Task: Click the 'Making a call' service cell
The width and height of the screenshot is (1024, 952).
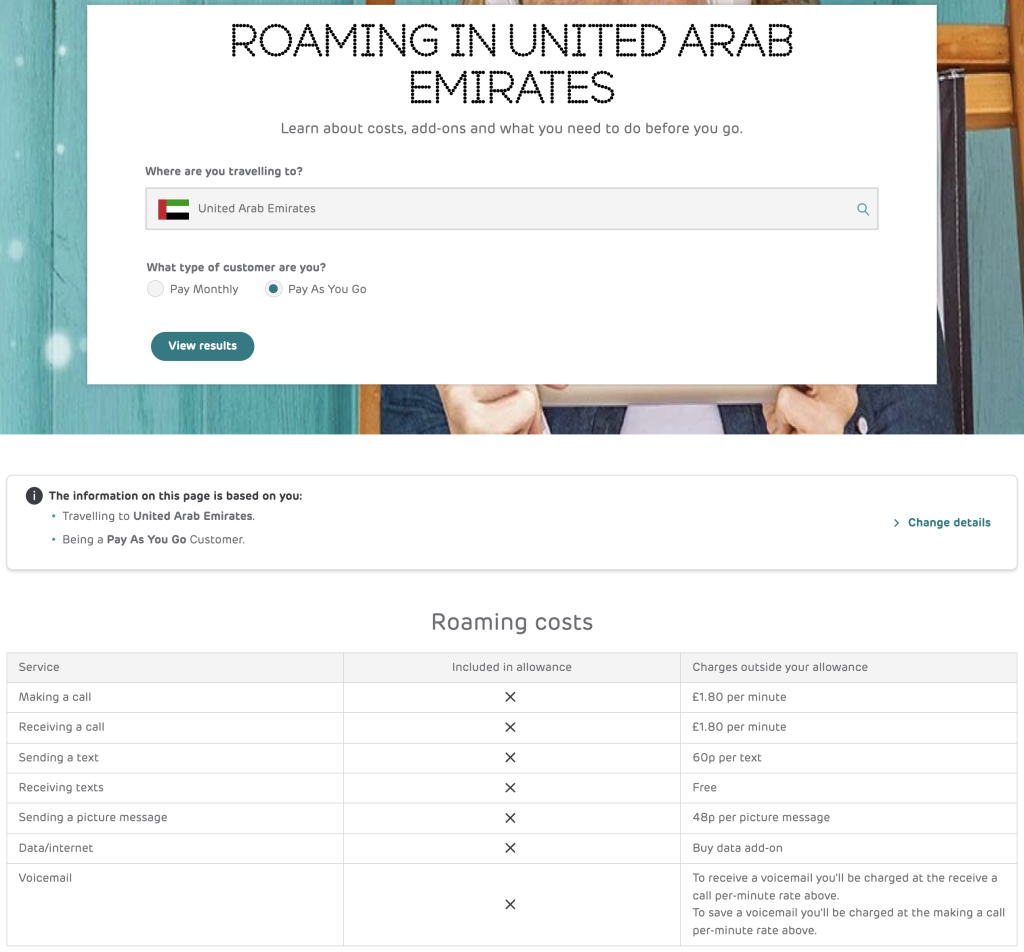Action: pyautogui.click(x=175, y=697)
